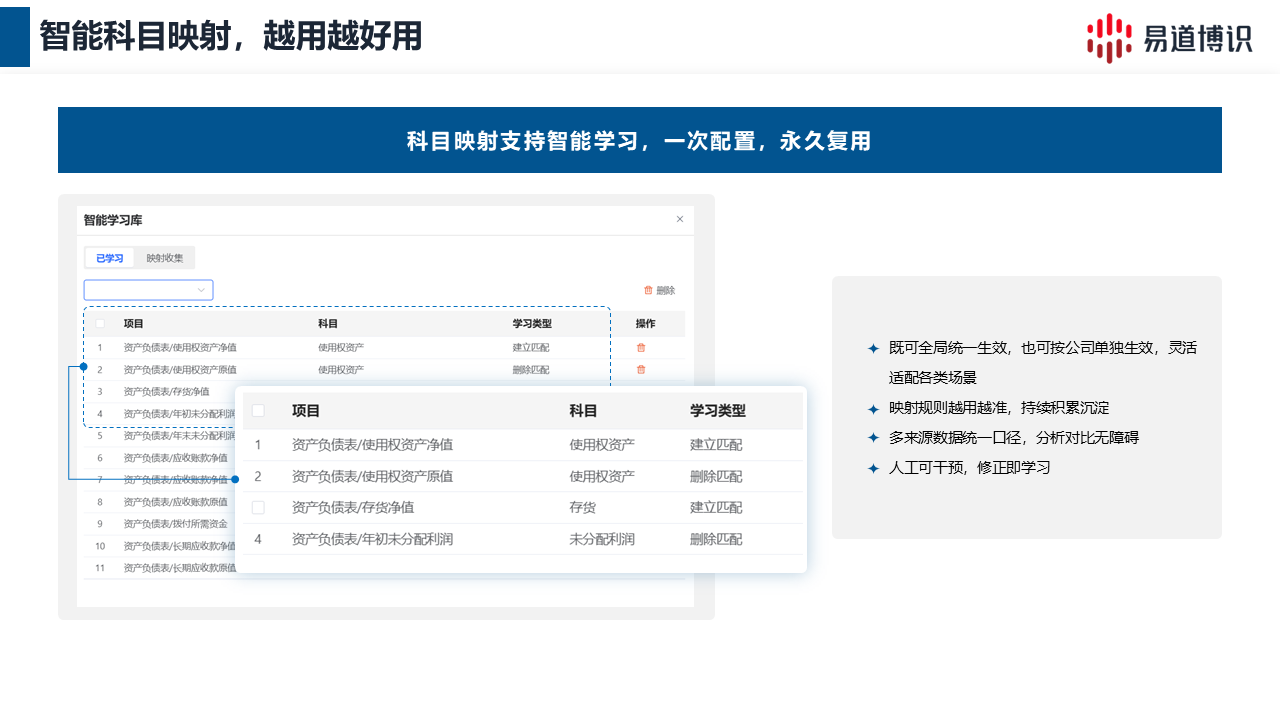Close the 智能学习库 dialog
The height and width of the screenshot is (720, 1280).
click(x=680, y=220)
